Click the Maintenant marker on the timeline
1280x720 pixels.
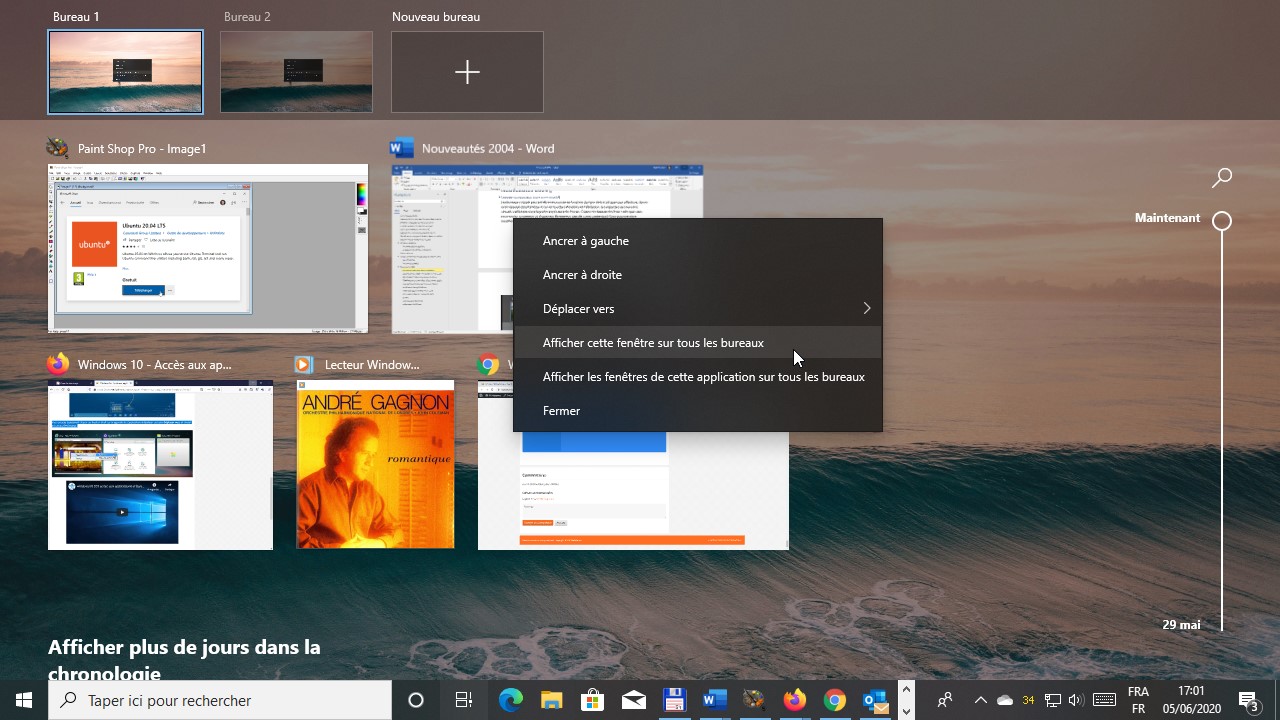1221,221
